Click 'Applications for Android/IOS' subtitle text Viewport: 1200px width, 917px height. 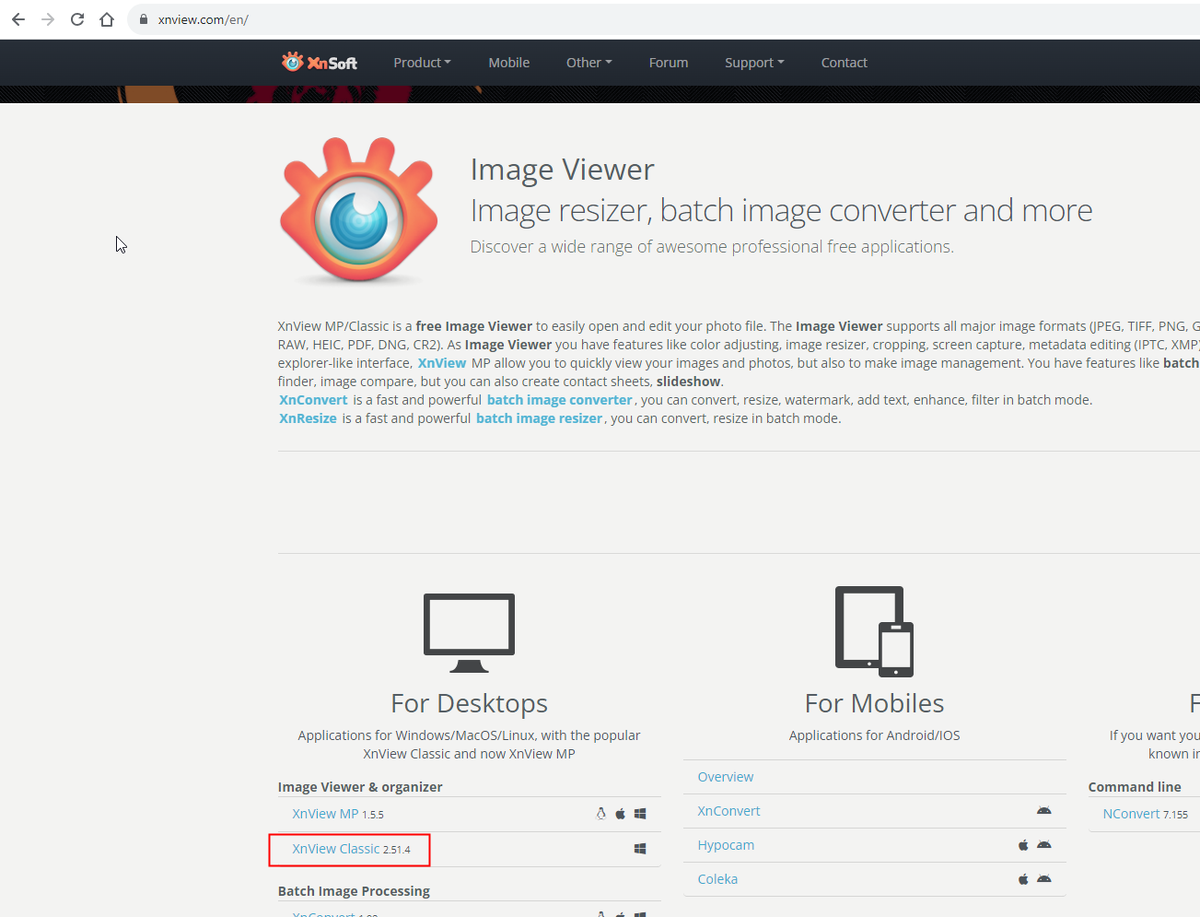[x=874, y=735]
